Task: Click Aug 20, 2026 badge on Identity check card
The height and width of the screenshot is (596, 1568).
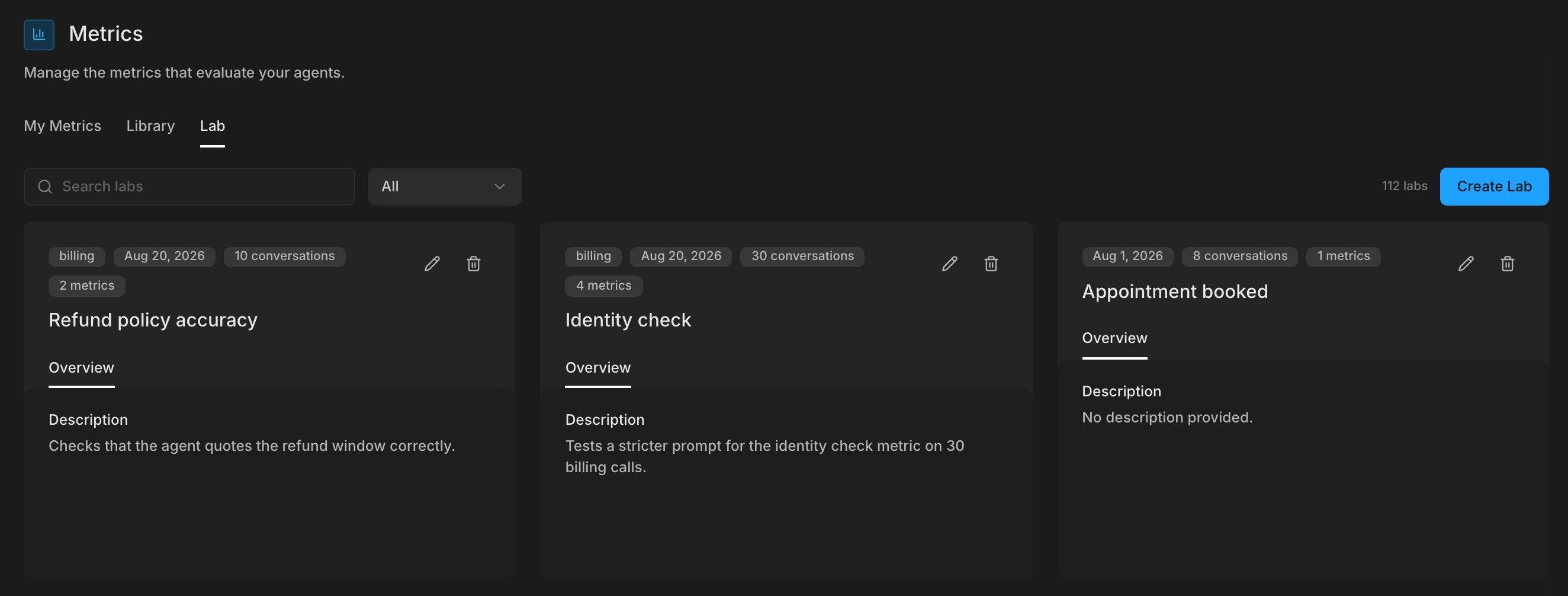Action: tap(681, 257)
